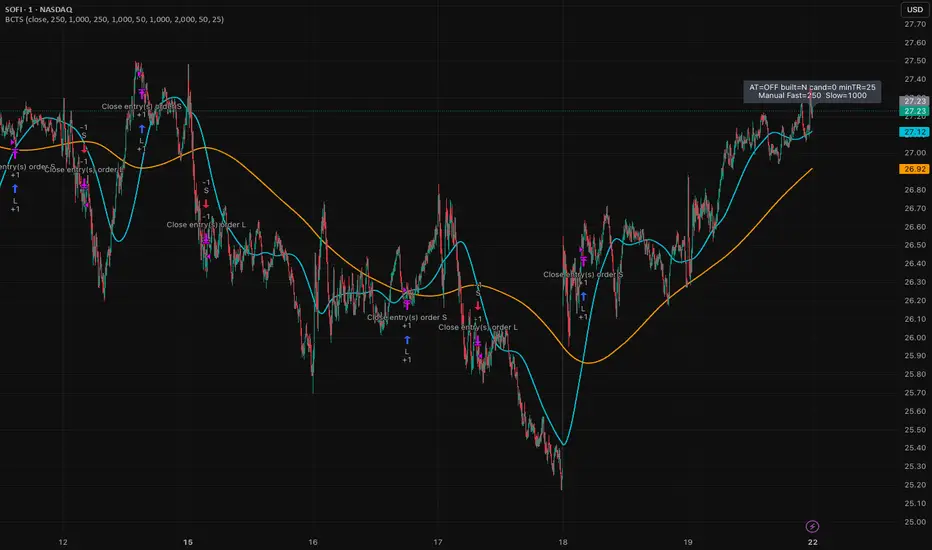Click date label 22 on time axis
Screen dimensions: 932x550
(x=813, y=542)
